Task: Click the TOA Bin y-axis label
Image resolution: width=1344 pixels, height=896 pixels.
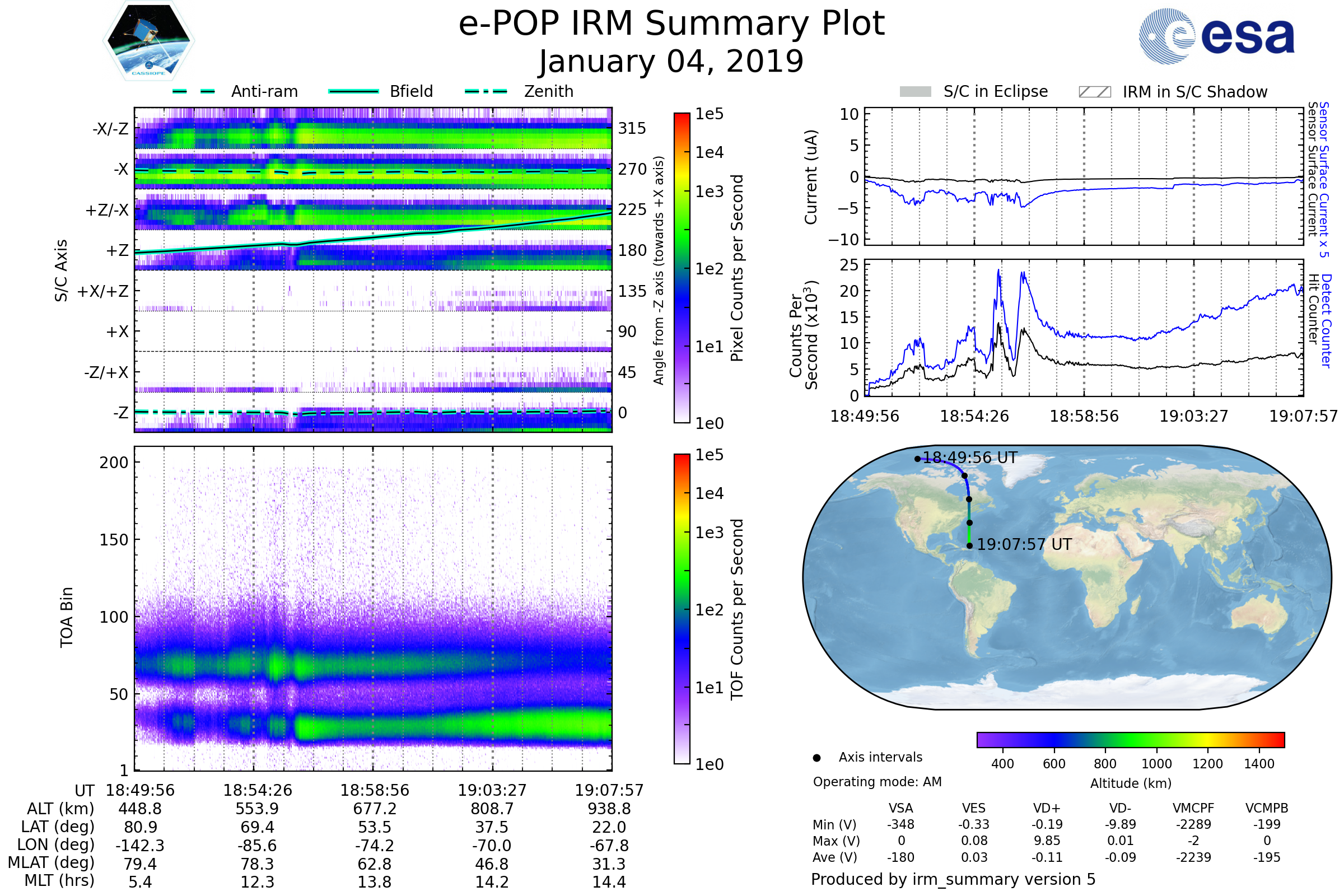Action: 67,617
